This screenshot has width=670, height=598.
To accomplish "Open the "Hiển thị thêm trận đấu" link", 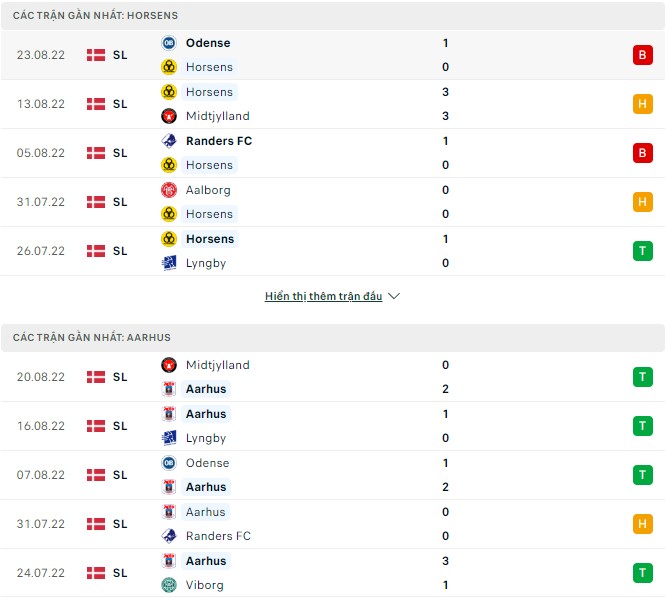I will [322, 297].
